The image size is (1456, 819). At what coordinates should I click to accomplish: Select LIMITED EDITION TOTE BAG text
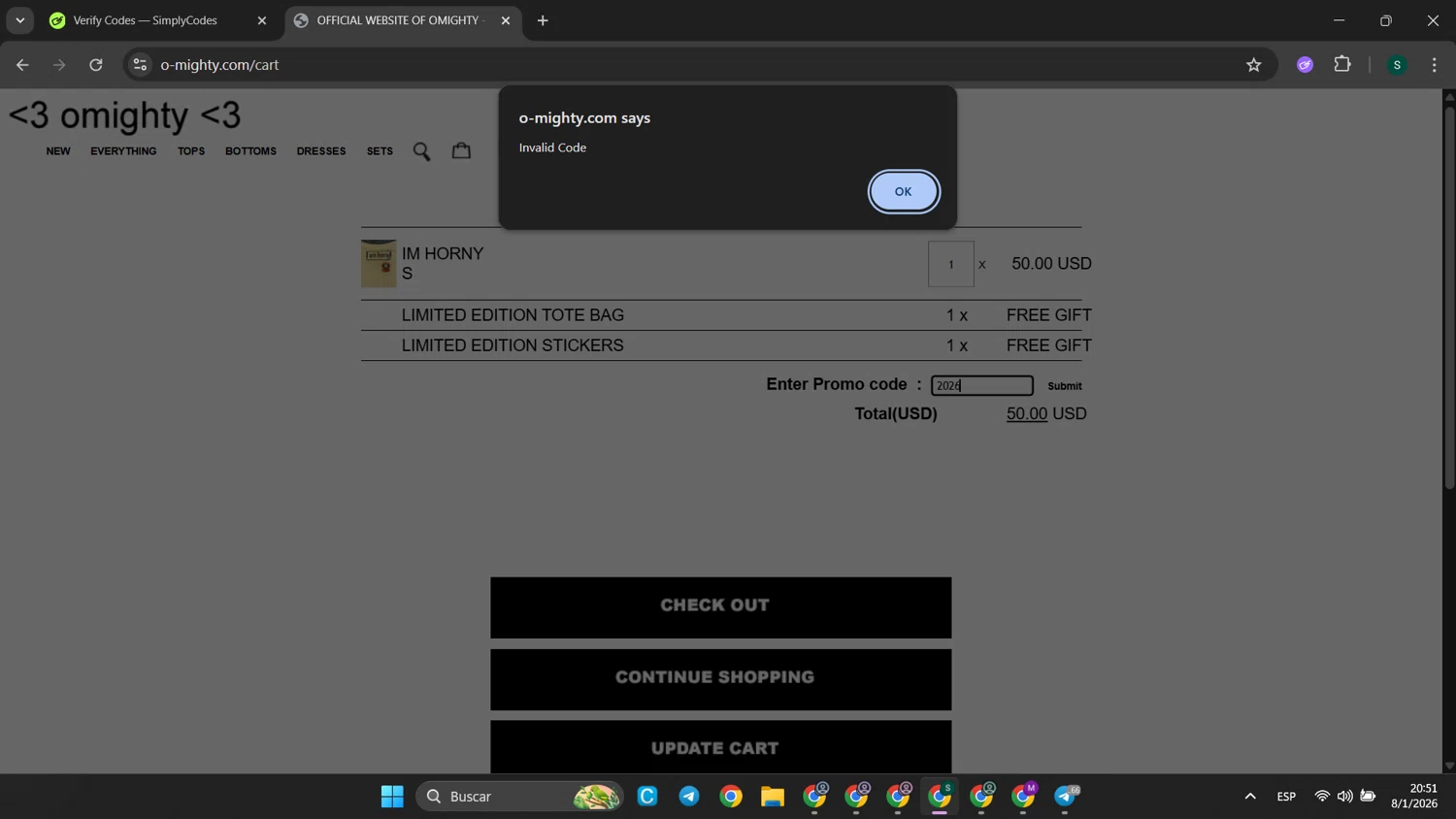tap(513, 315)
